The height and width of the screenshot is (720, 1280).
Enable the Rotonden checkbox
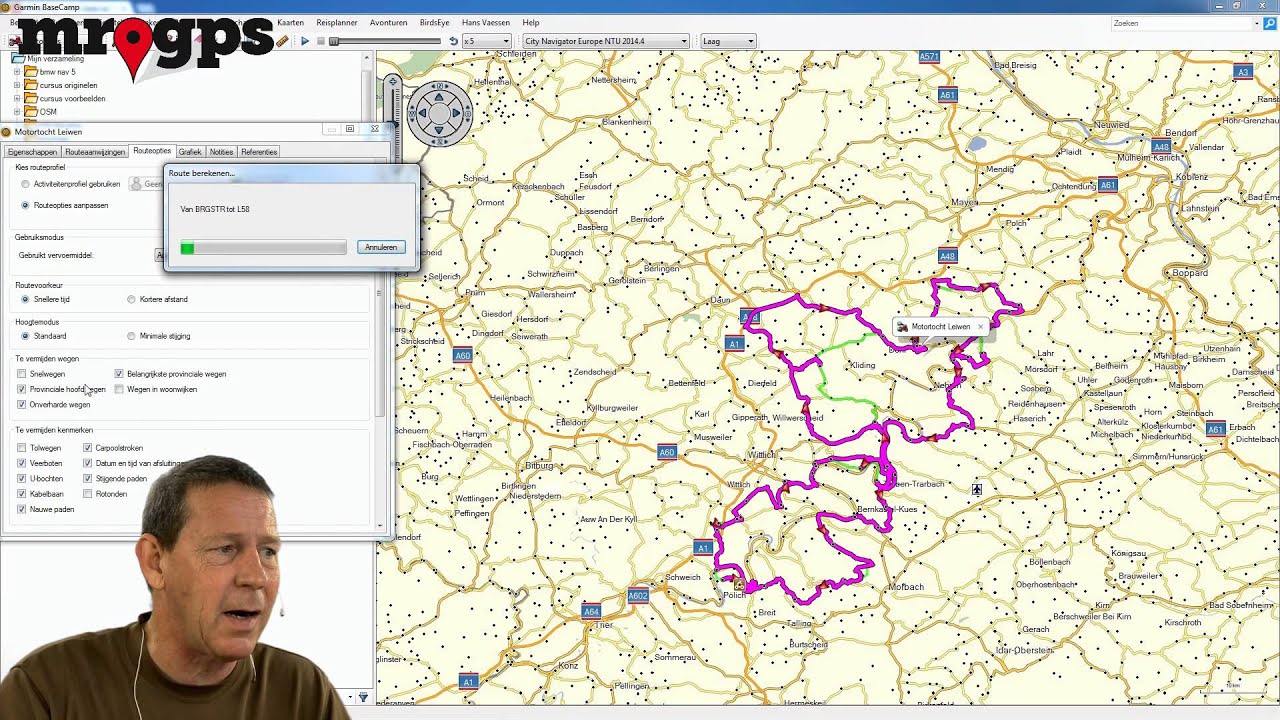click(88, 494)
